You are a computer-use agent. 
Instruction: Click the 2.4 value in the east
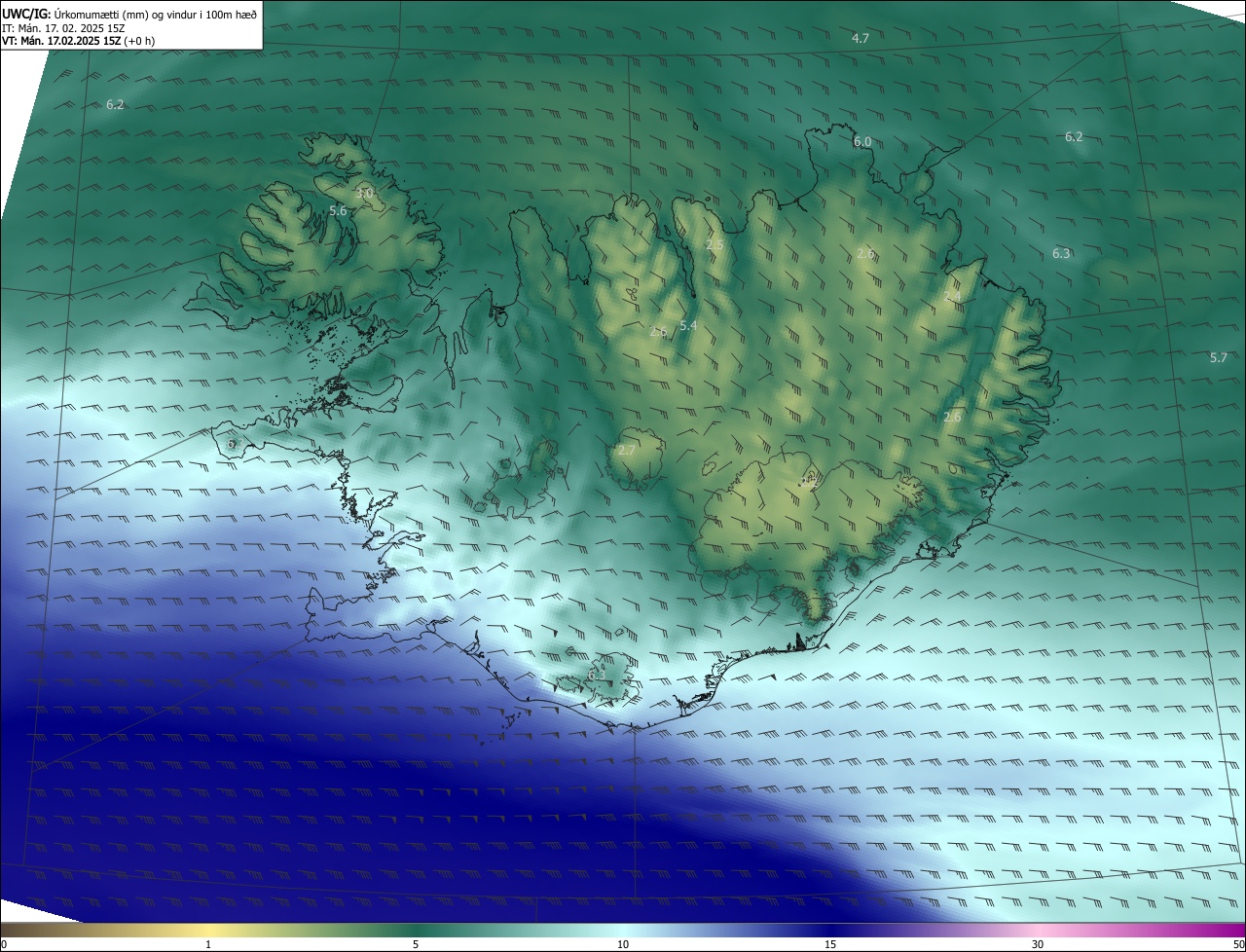[952, 297]
